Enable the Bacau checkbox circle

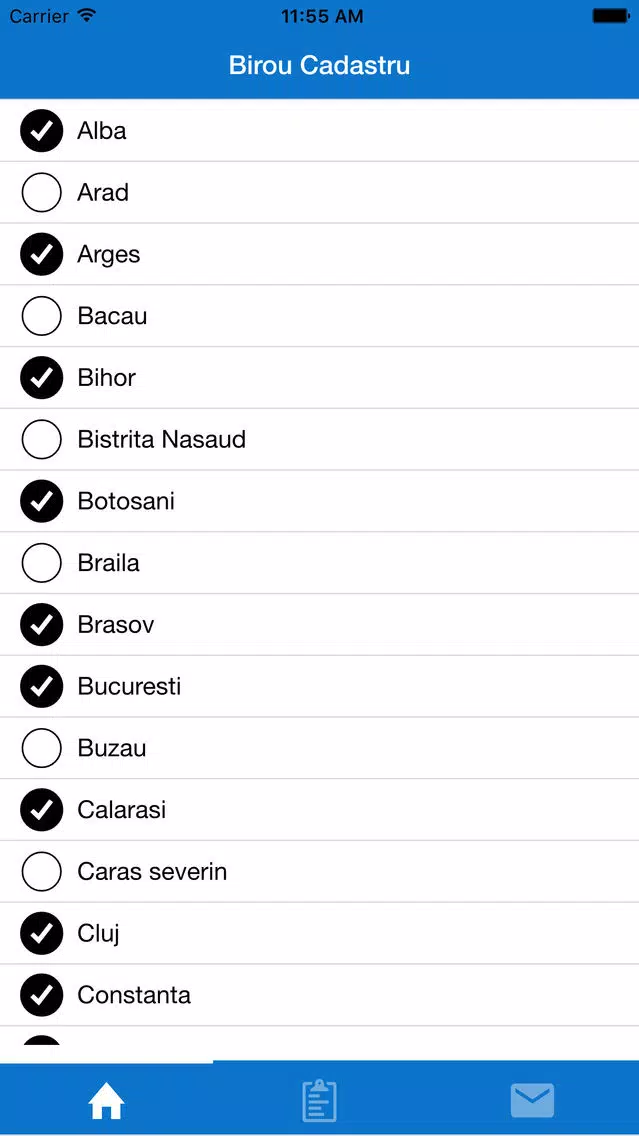coord(41,316)
